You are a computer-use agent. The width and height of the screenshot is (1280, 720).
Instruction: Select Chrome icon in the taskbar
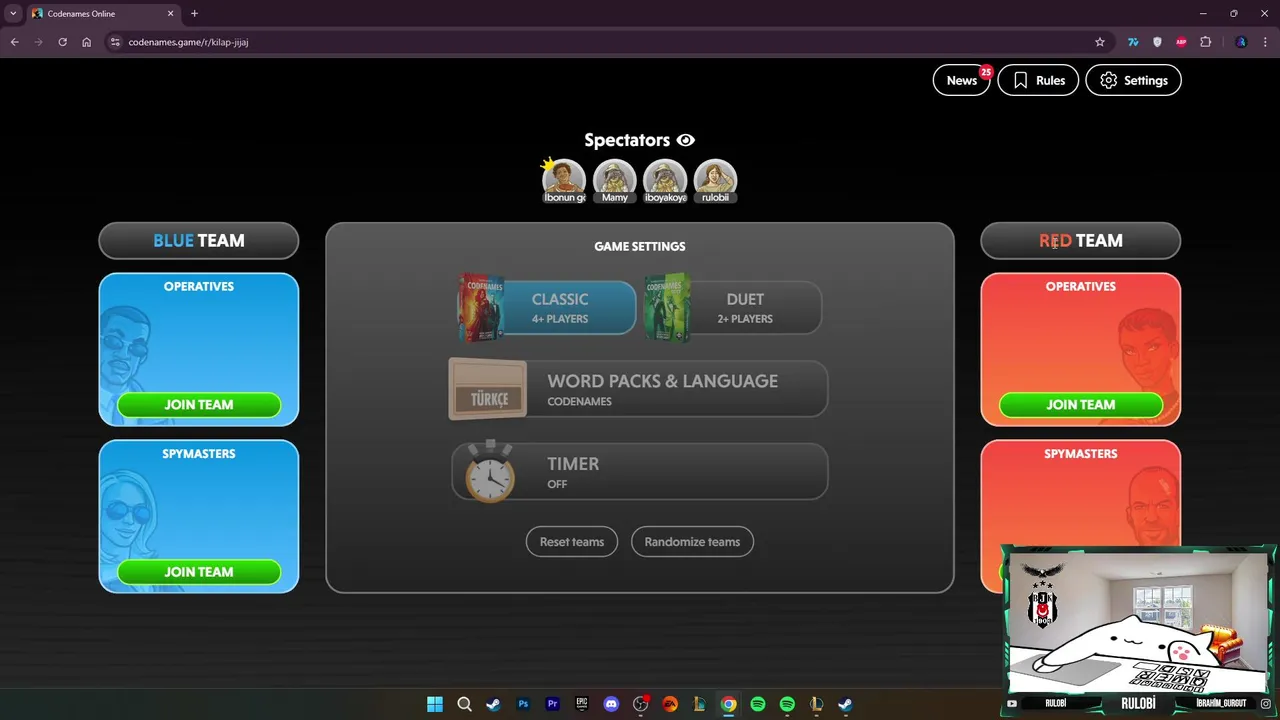(x=729, y=704)
